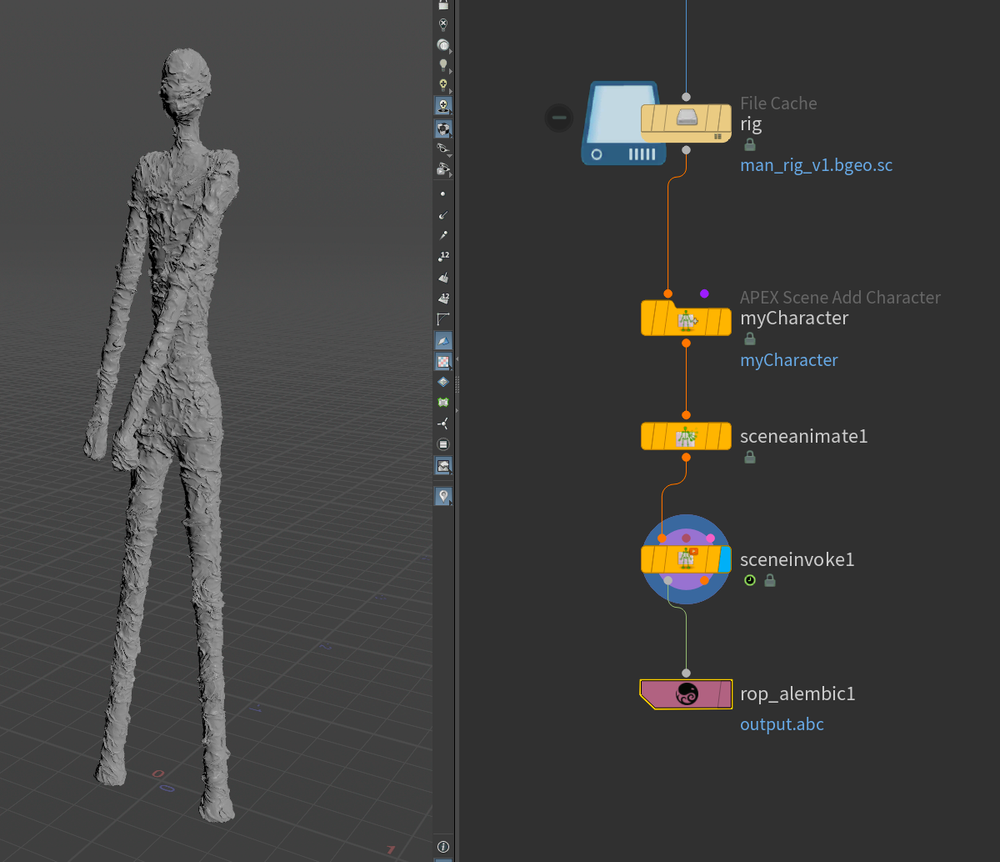
Task: Click the clock time-dependency badge under sceneinvoke1
Action: [749, 580]
